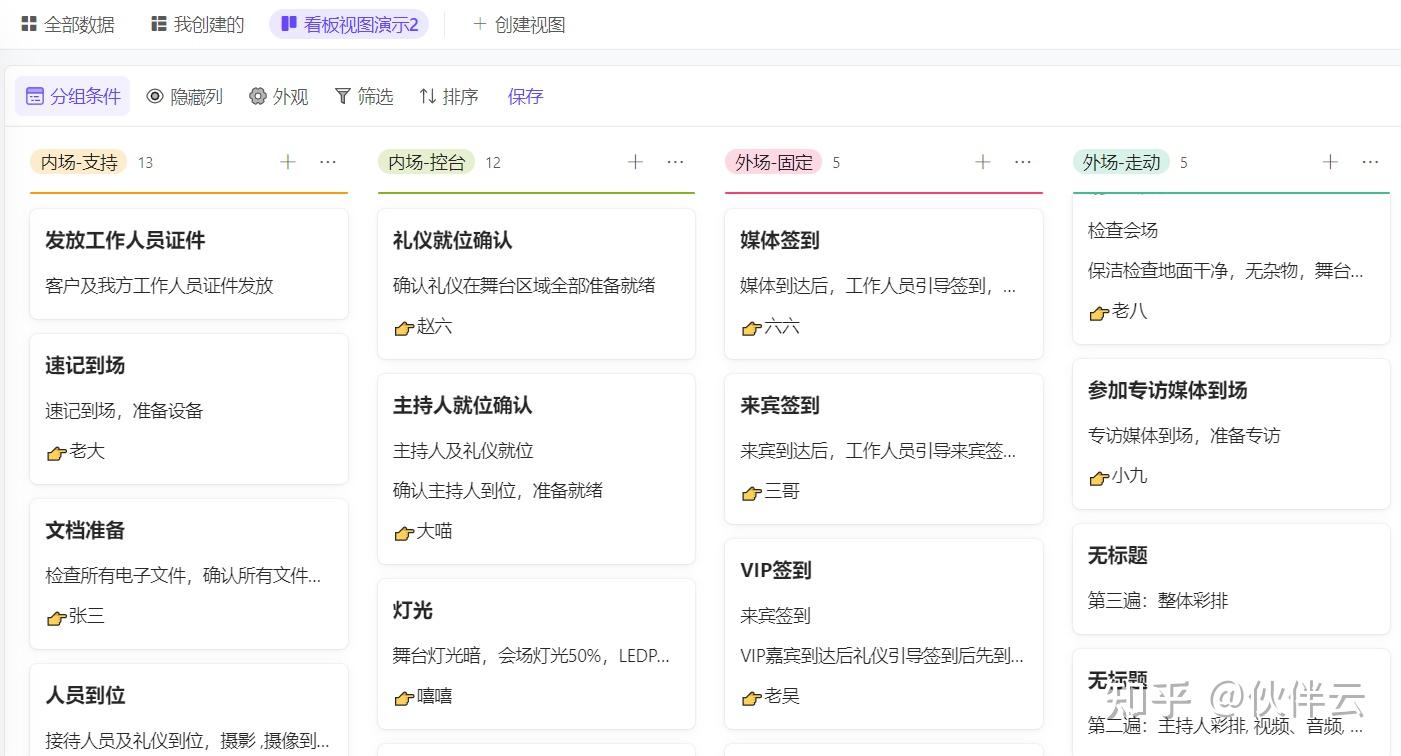Image resolution: width=1401 pixels, height=756 pixels.
Task: Click assignee 老吴 on VIP签到 card
Action: 771,696
